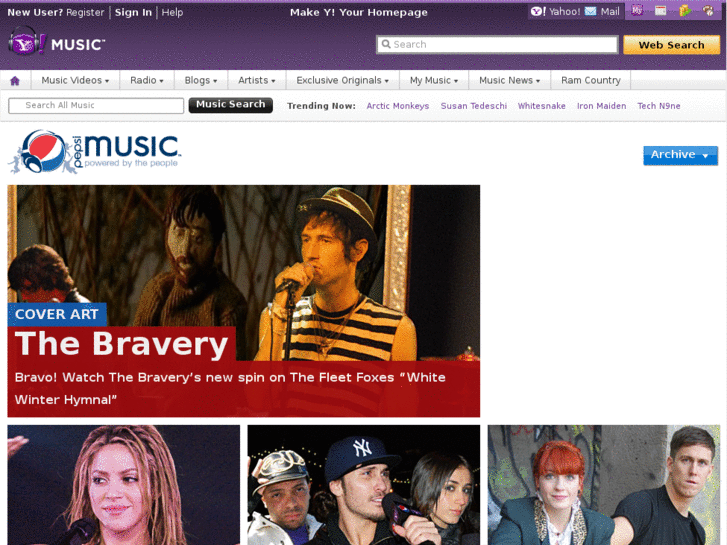Focus the Search All Music field
The width and height of the screenshot is (727, 545).
pyautogui.click(x=96, y=106)
